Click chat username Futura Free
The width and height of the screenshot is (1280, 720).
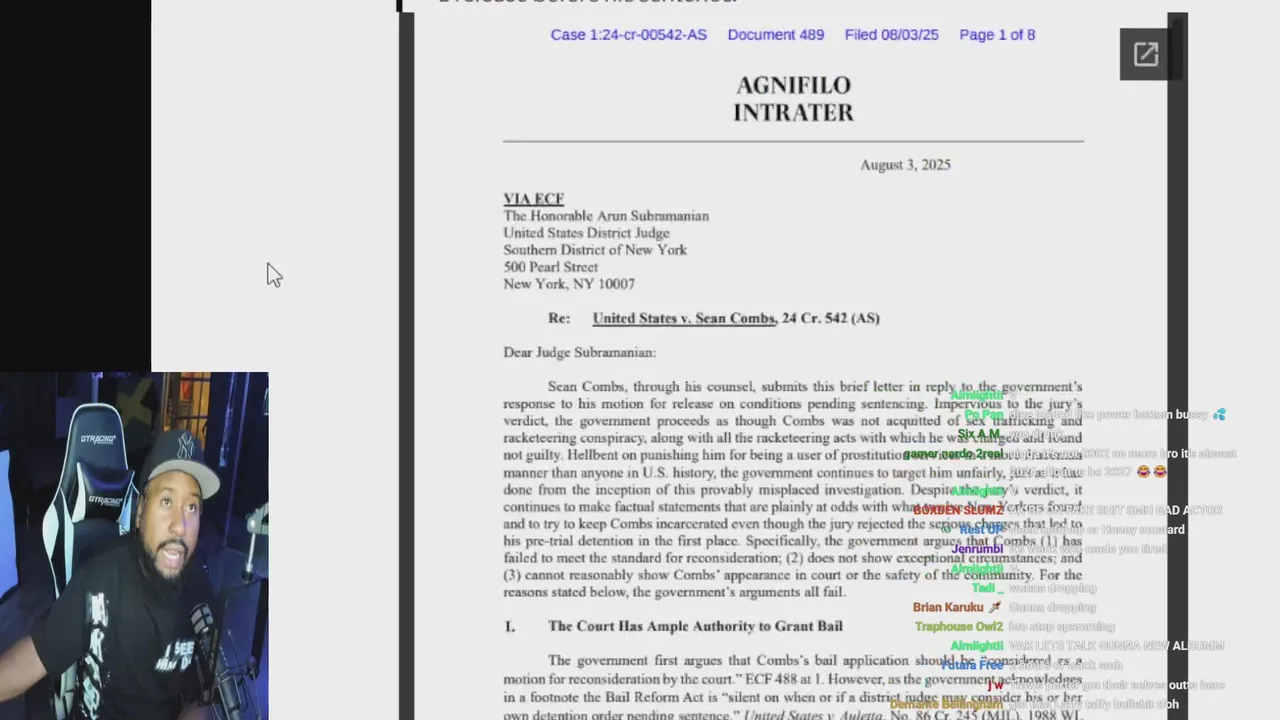(972, 665)
